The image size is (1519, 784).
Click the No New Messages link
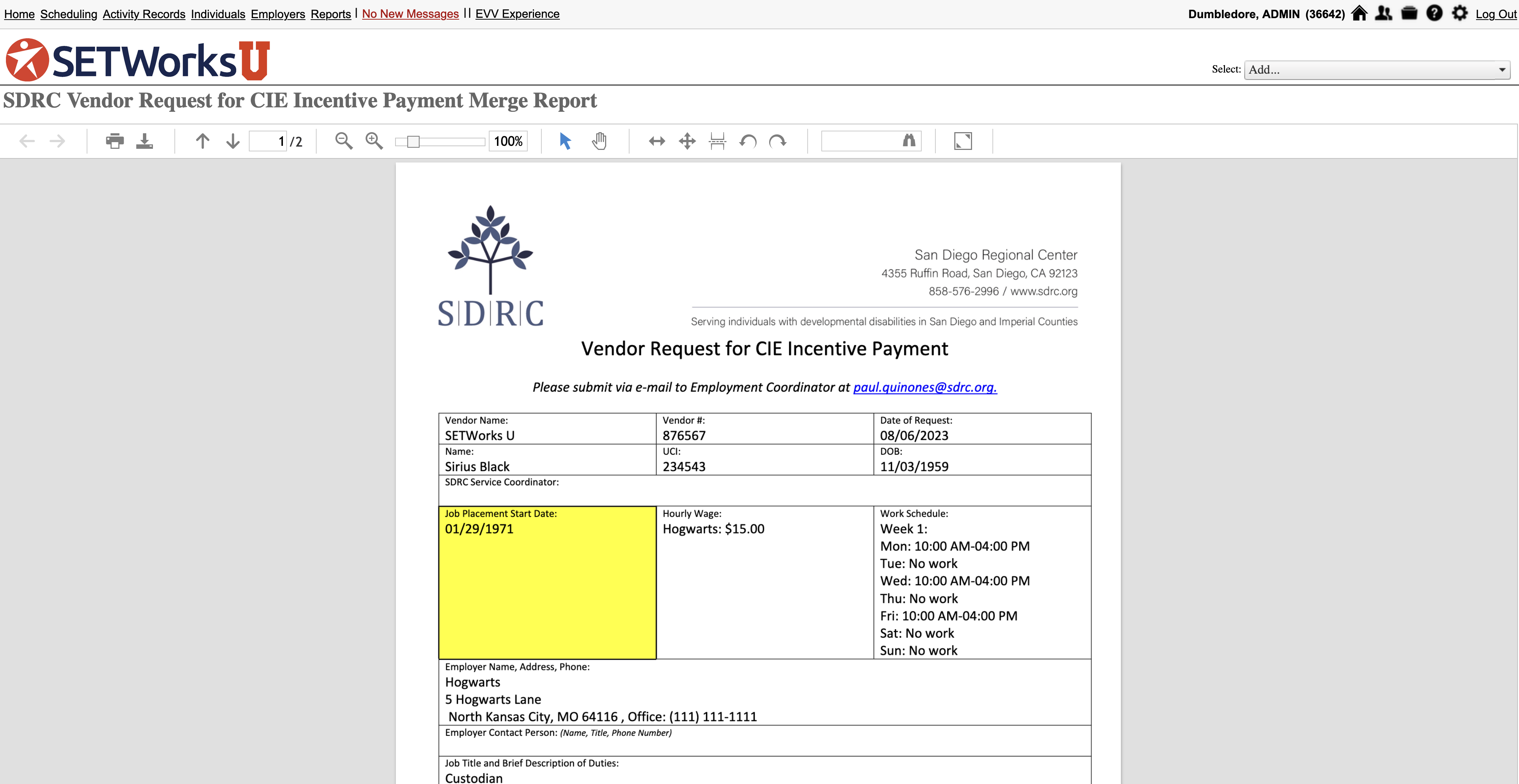(410, 14)
